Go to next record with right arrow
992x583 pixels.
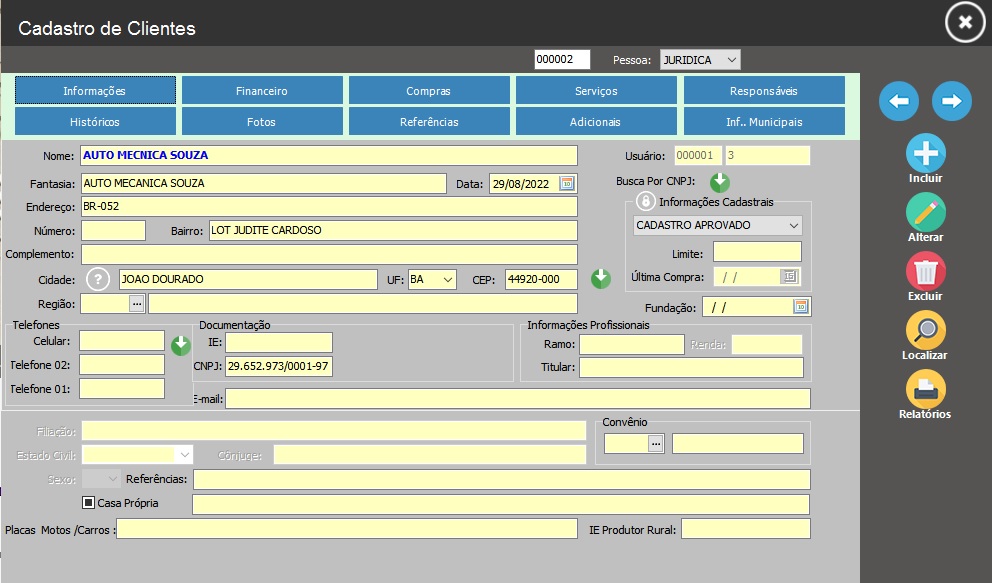click(x=952, y=101)
